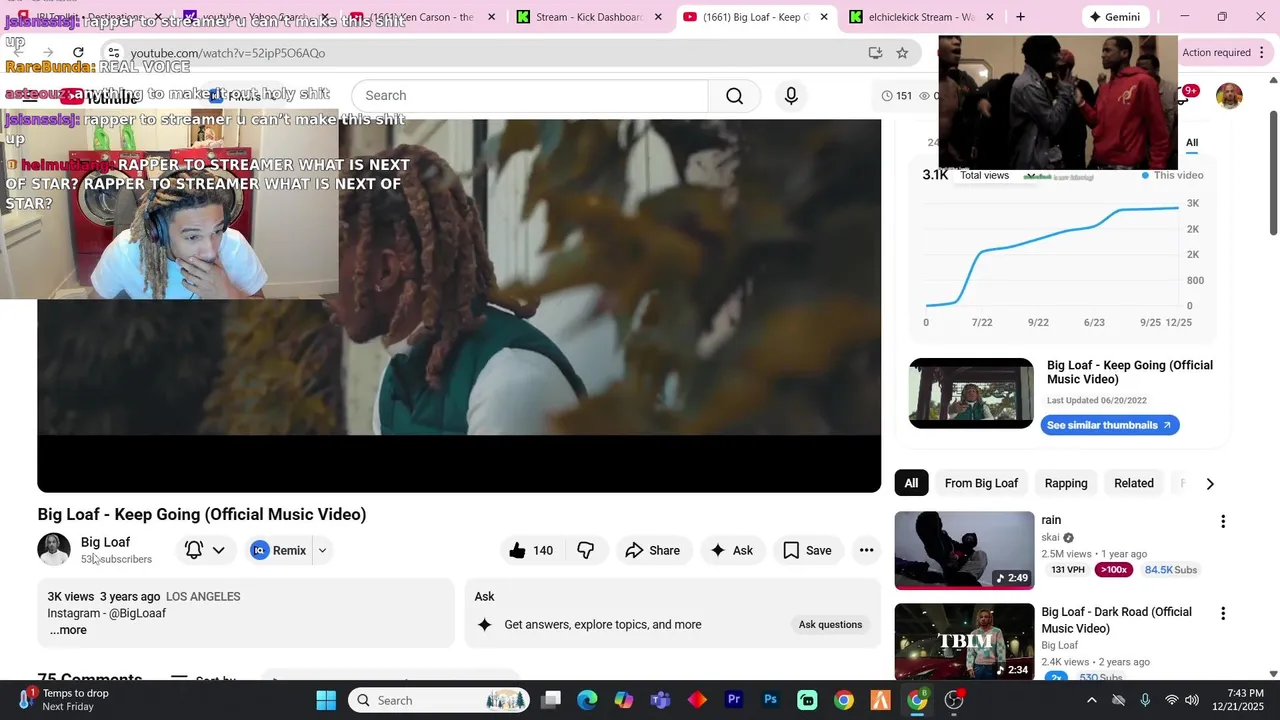Viewport: 1280px width, 720px height.
Task: Open Premiere Pro from the taskbar
Action: tap(734, 700)
